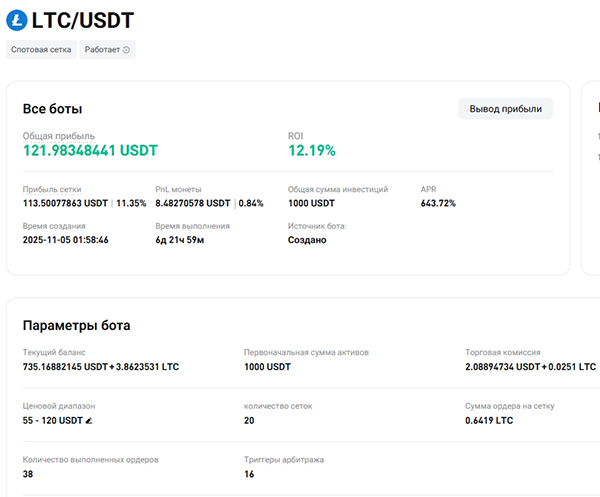Click the APR value 643.72%

point(438,203)
